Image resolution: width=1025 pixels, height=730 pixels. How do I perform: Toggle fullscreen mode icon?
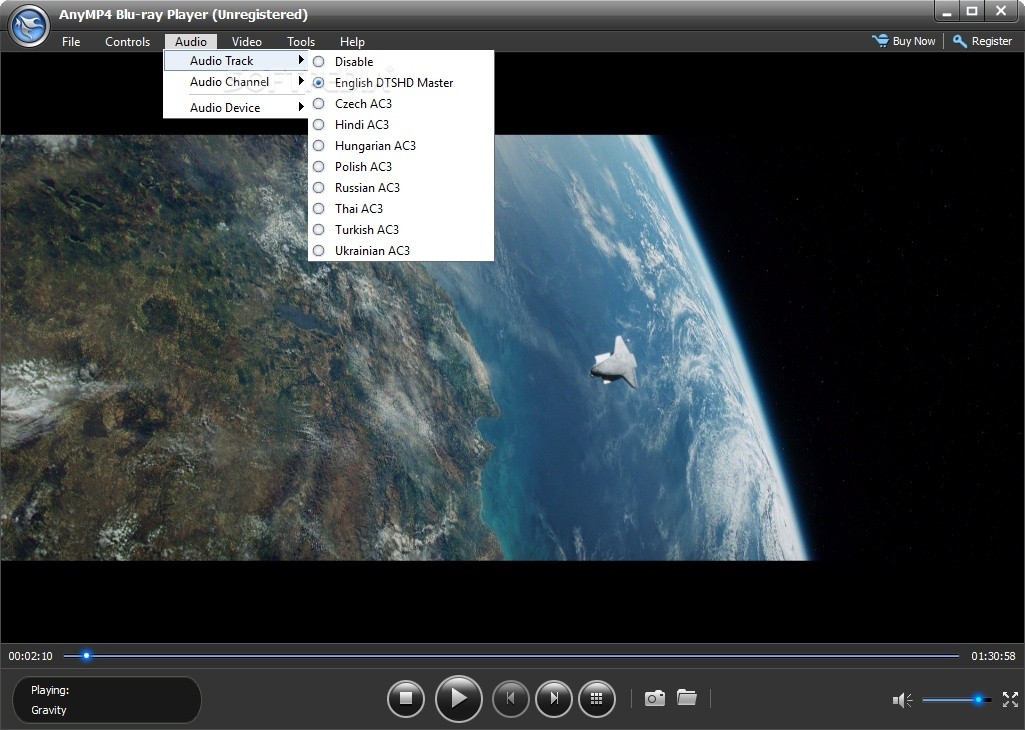tap(1010, 699)
